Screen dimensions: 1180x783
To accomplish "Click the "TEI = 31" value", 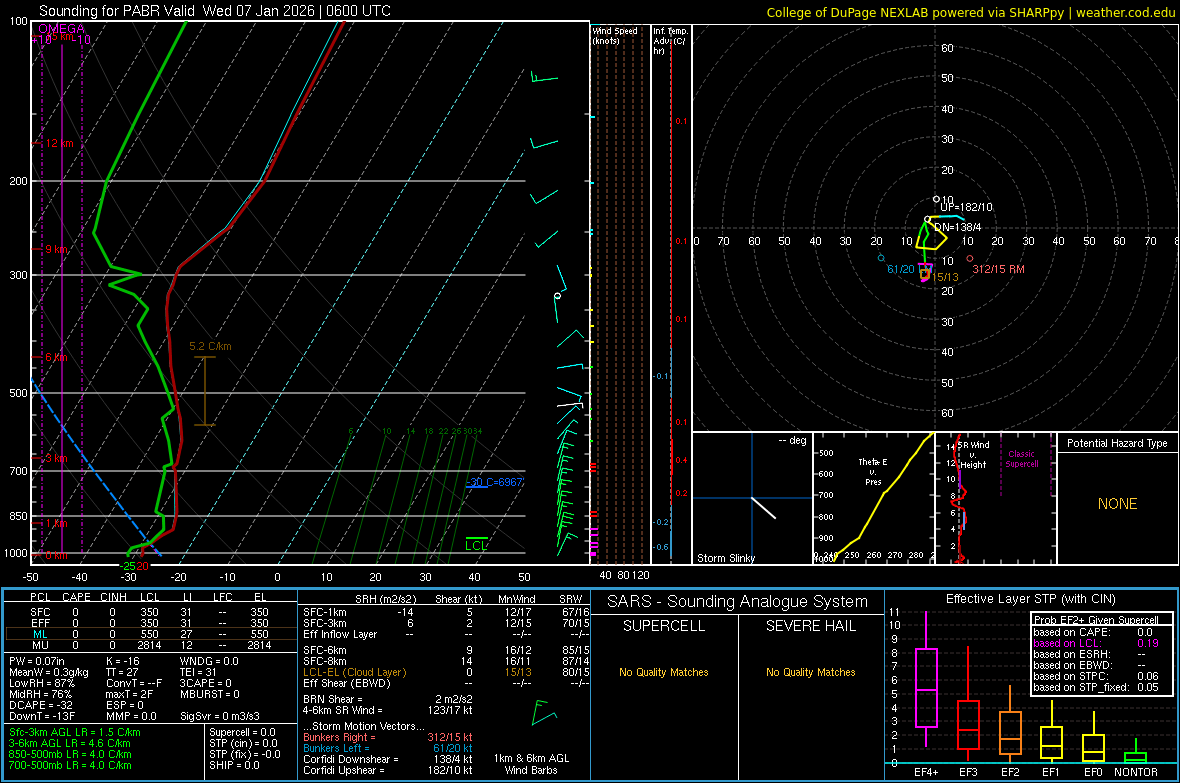I will click(198, 672).
